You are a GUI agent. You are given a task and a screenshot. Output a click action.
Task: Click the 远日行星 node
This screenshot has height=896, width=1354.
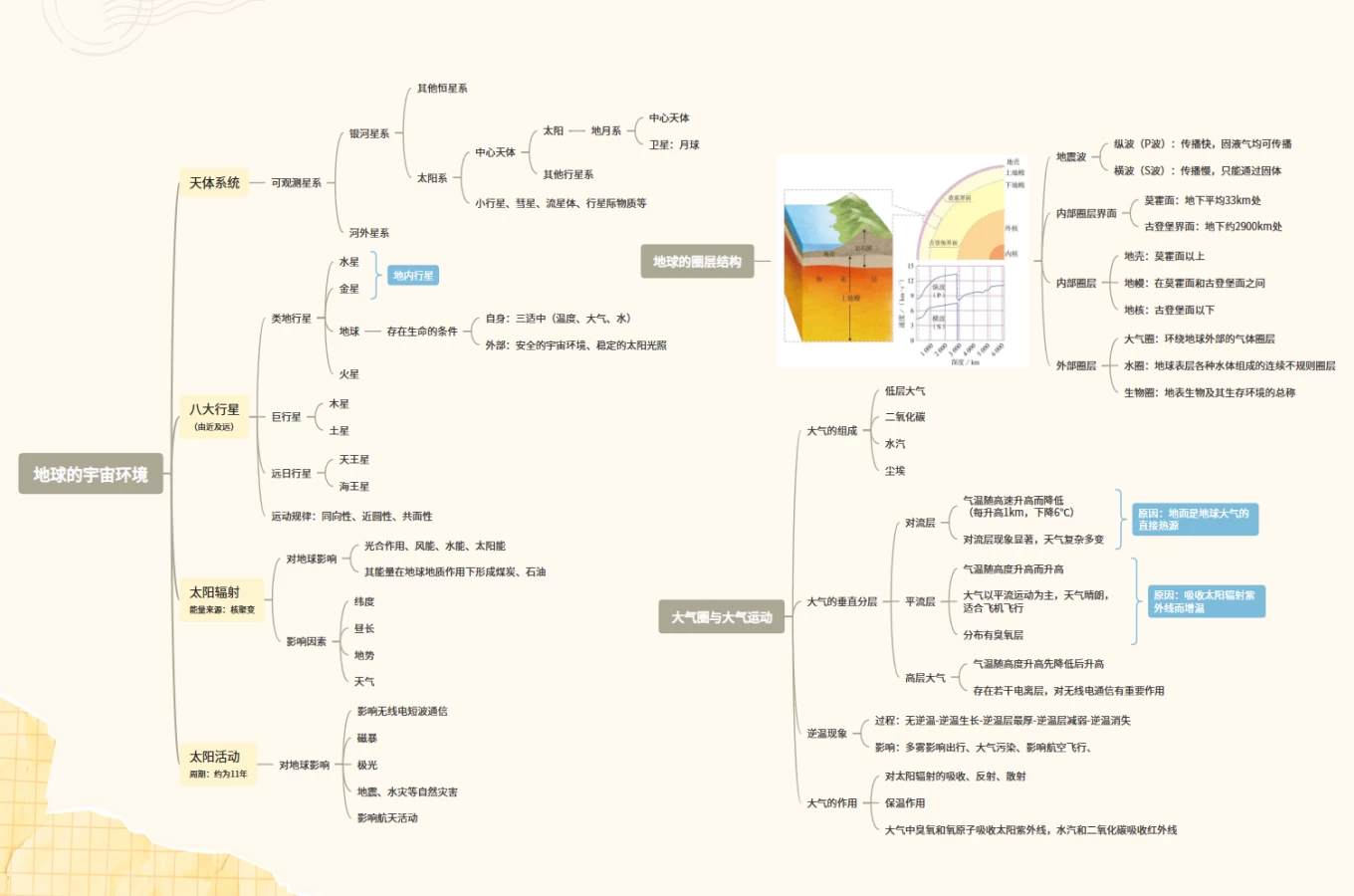[x=292, y=474]
